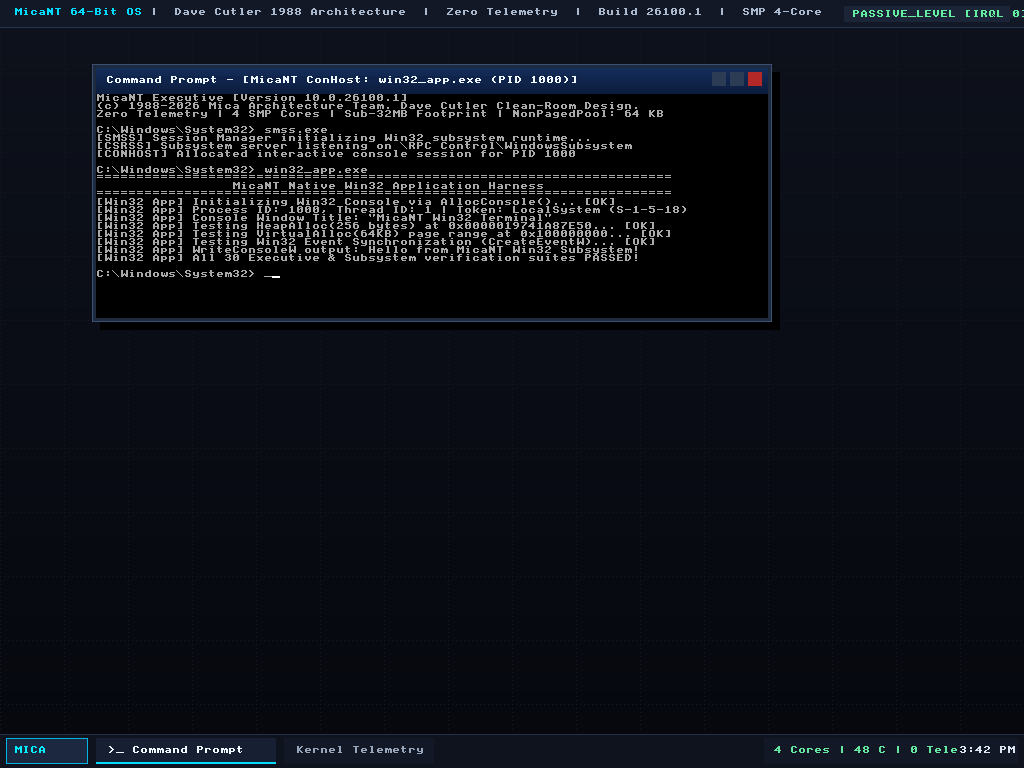Click the [SMSS] Session Manager line
The image size is (1024, 768).
[344, 138]
